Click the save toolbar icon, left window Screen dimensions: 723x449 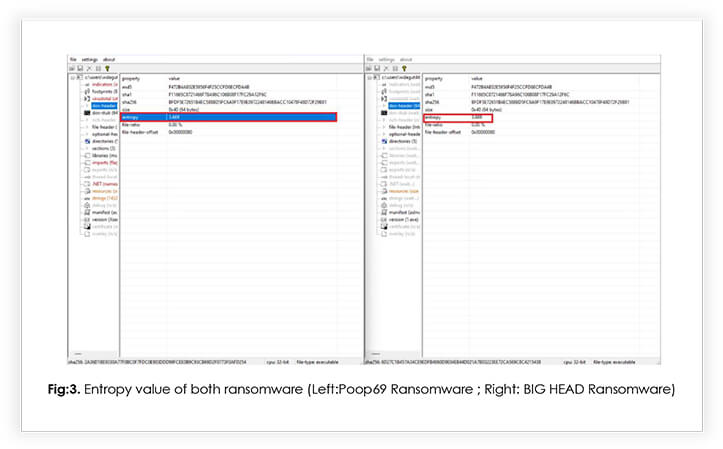pyautogui.click(x=80, y=68)
